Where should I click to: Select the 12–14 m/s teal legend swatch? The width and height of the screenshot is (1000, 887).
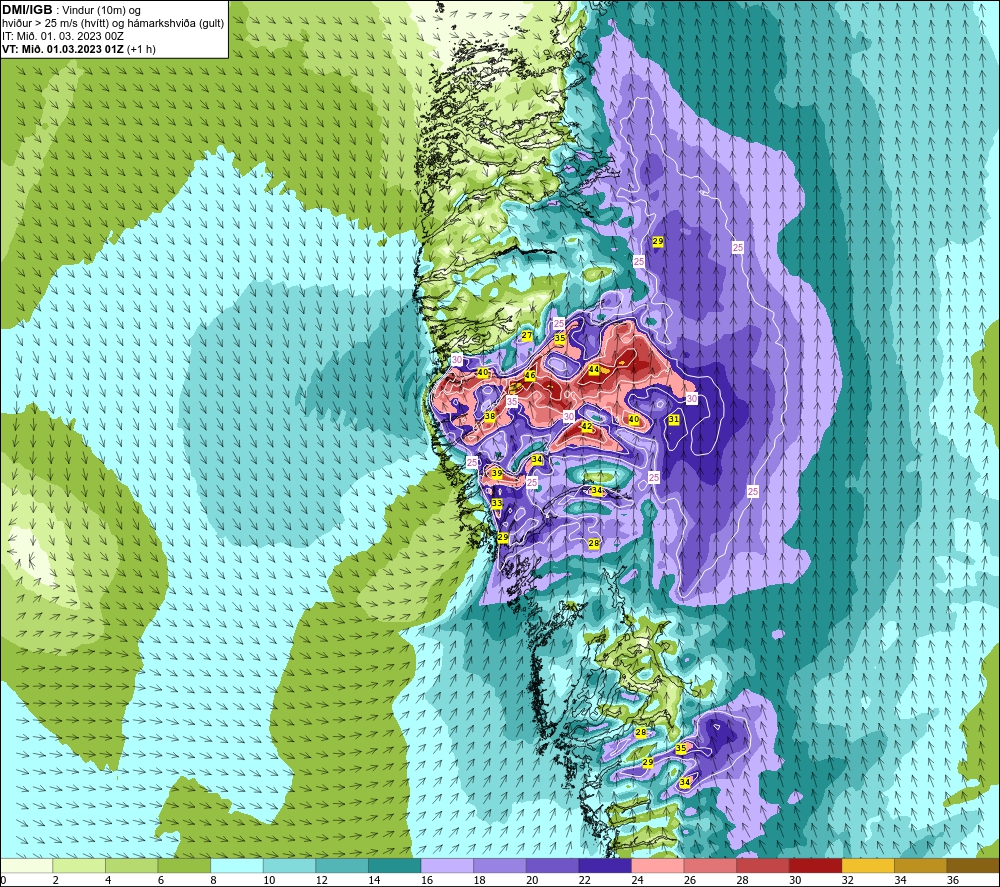[342, 865]
